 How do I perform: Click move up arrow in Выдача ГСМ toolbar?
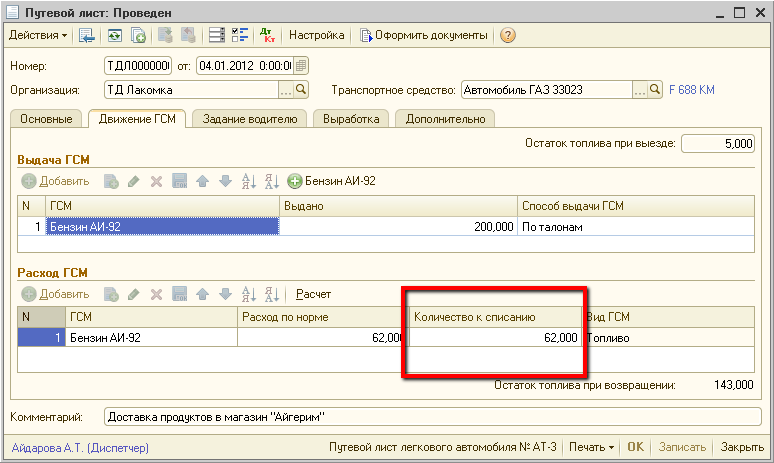202,181
